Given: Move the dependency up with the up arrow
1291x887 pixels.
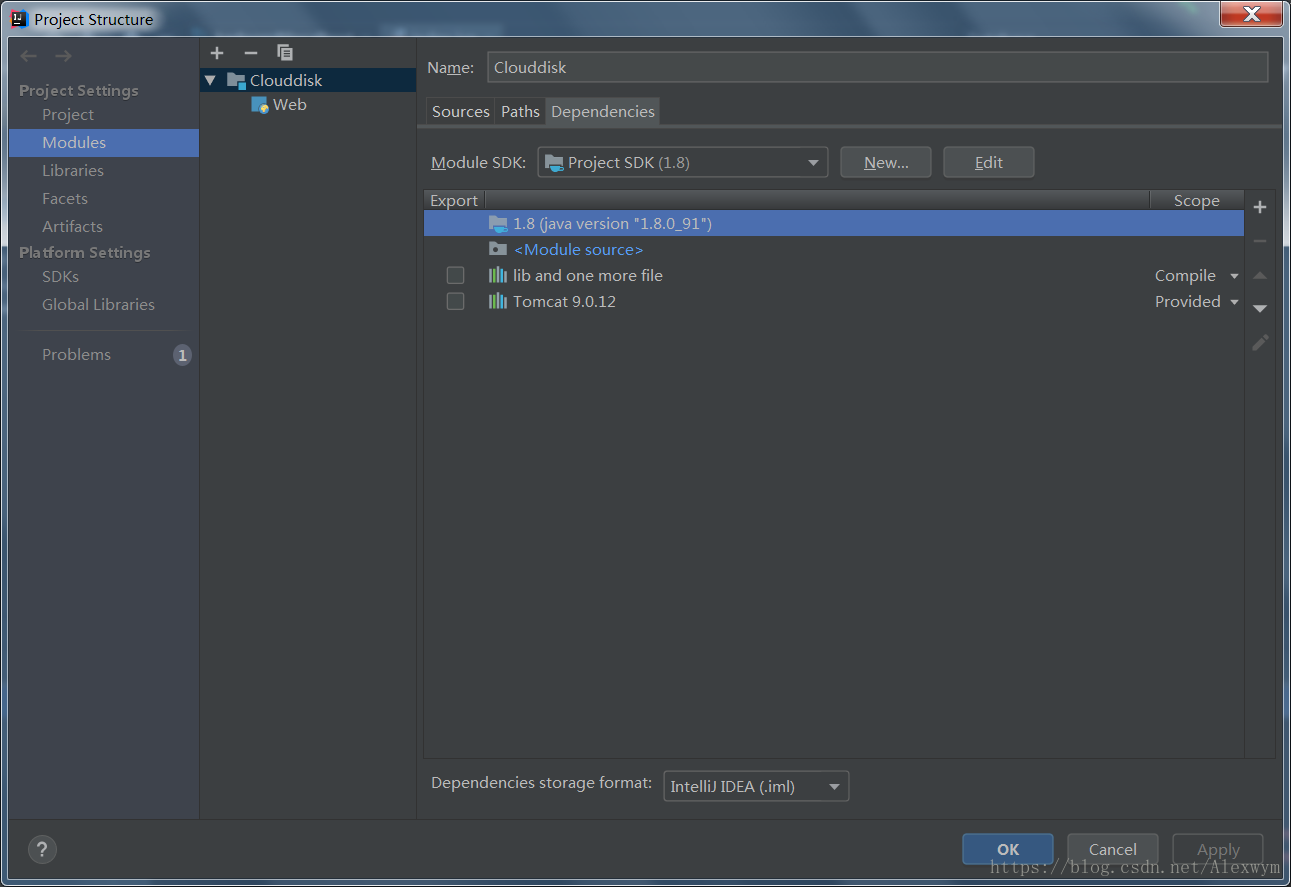Looking at the screenshot, I should [x=1260, y=275].
